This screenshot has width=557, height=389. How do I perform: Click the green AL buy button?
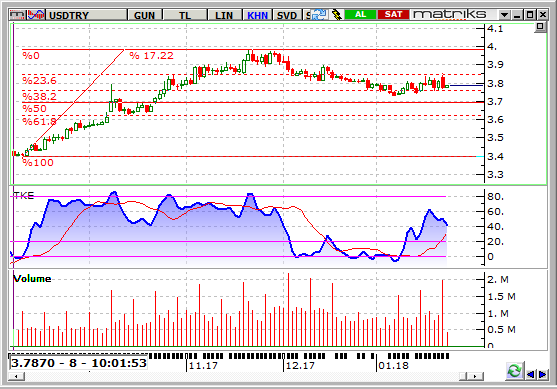point(360,15)
